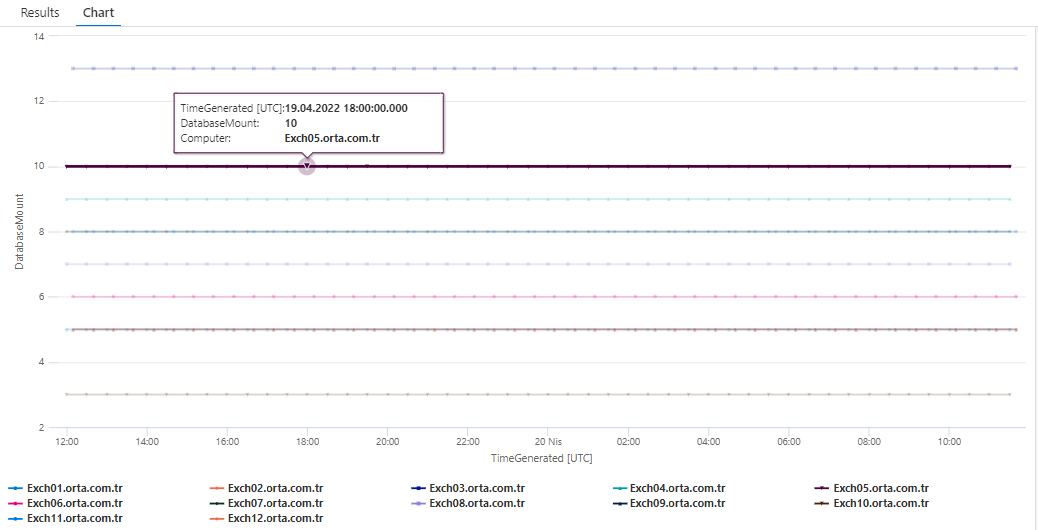Click the 'TimeGenerated [UTC]' x-axis title

pos(541,458)
